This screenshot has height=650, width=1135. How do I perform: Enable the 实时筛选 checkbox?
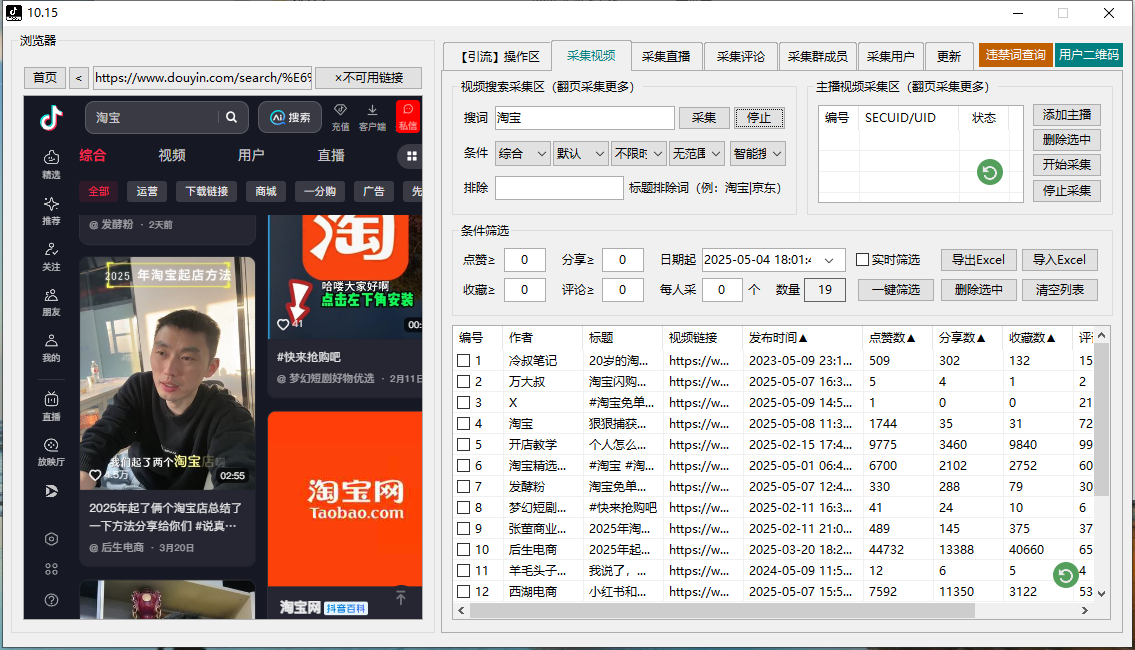point(863,260)
